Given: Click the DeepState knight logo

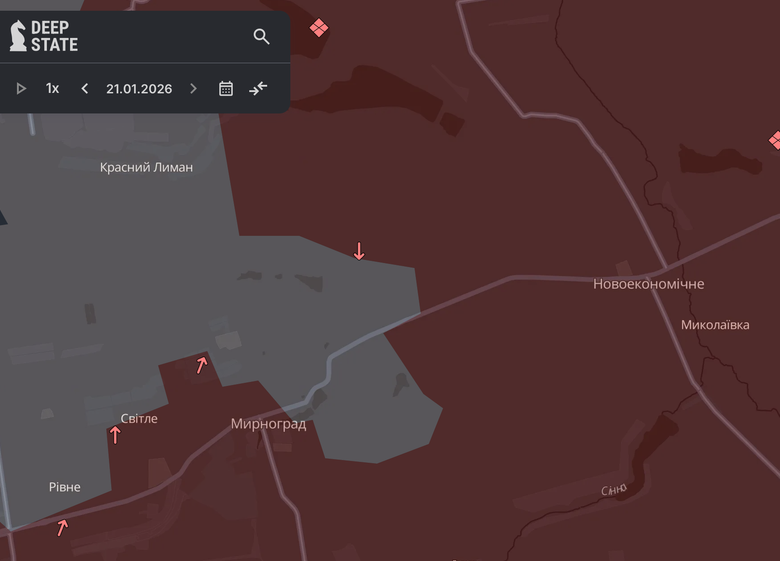Looking at the screenshot, I should pyautogui.click(x=18, y=36).
